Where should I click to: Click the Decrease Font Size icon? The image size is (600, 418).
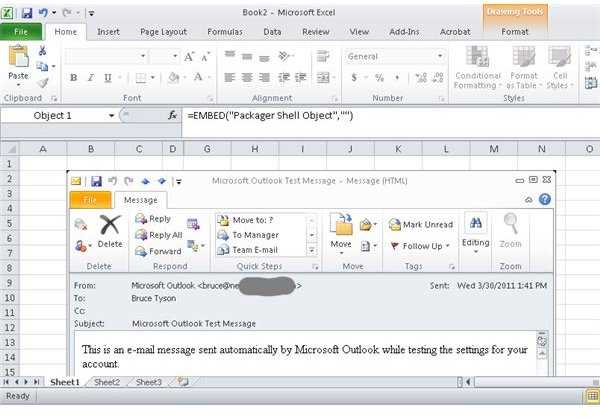click(205, 57)
